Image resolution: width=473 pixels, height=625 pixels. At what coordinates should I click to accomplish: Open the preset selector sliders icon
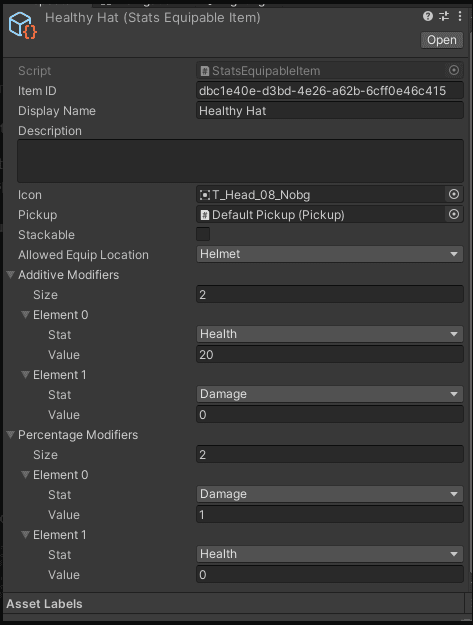pyautogui.click(x=444, y=16)
